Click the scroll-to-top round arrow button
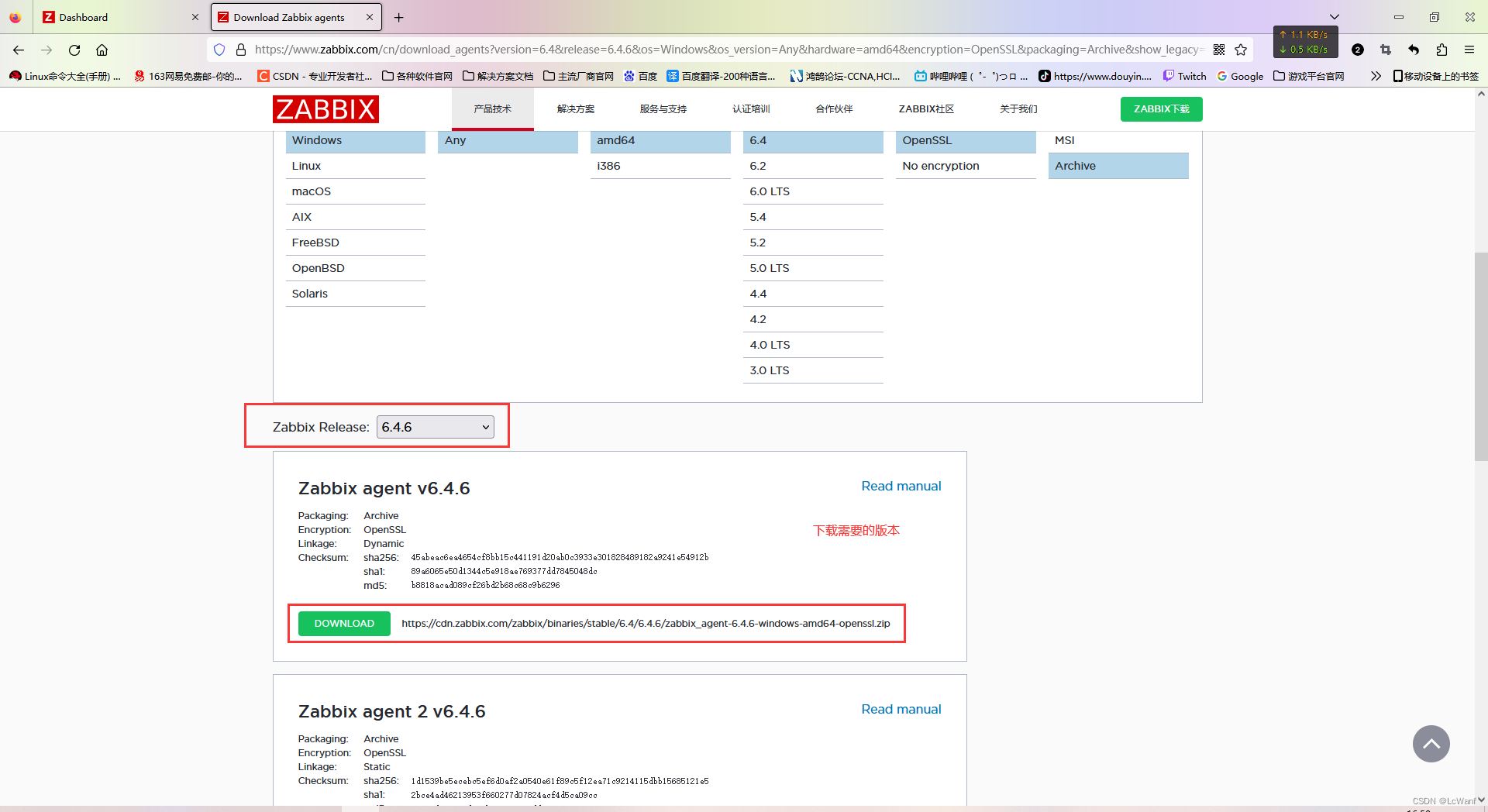Screen dimensions: 1488x812 pyautogui.click(x=1431, y=744)
